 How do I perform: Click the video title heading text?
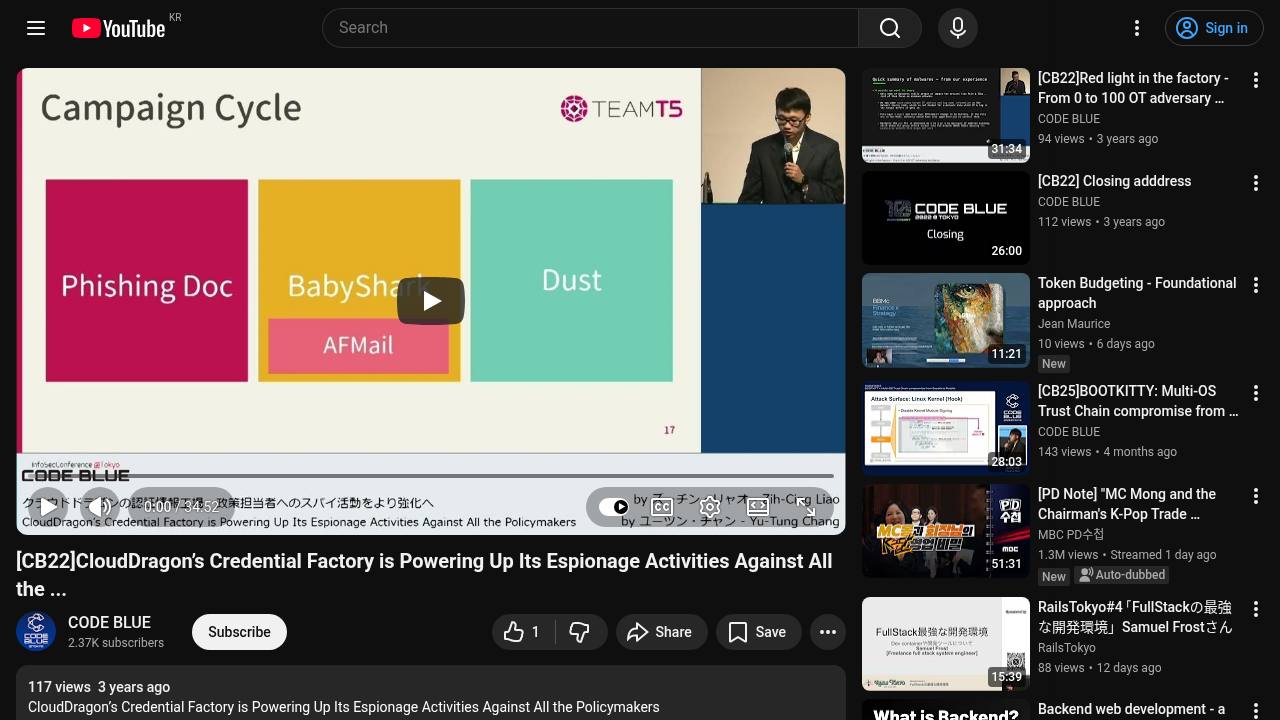coord(424,575)
